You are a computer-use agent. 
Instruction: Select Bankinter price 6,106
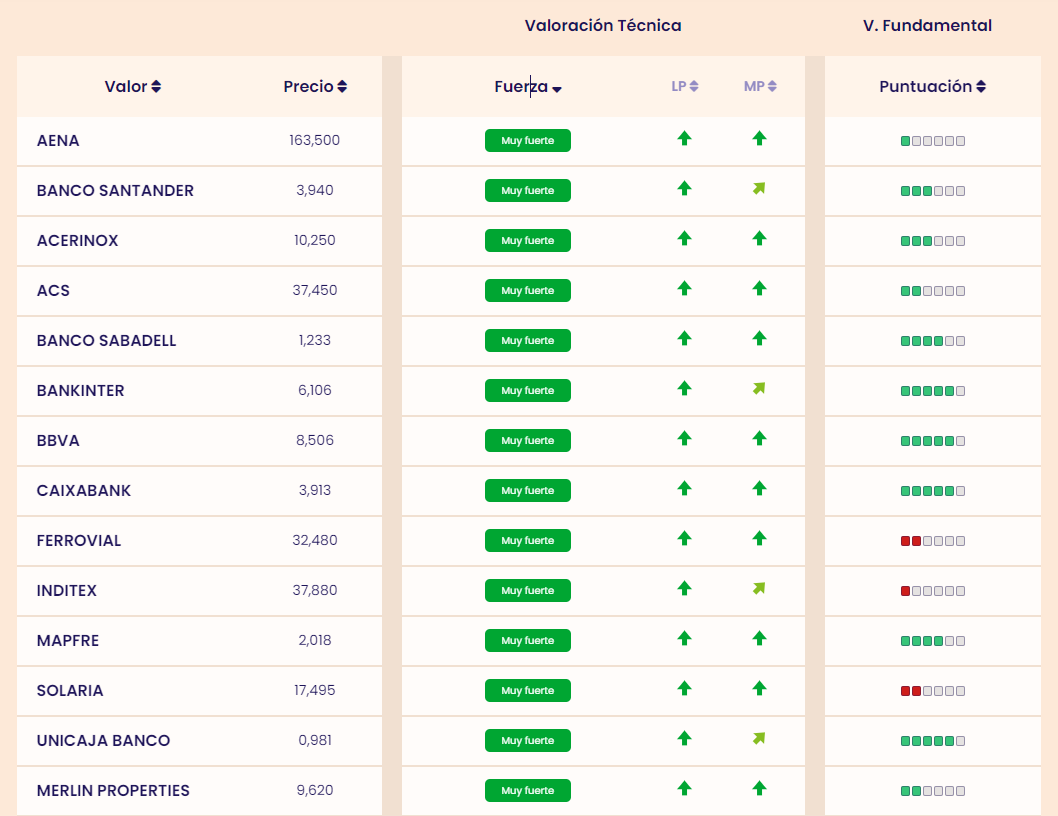pyautogui.click(x=314, y=390)
